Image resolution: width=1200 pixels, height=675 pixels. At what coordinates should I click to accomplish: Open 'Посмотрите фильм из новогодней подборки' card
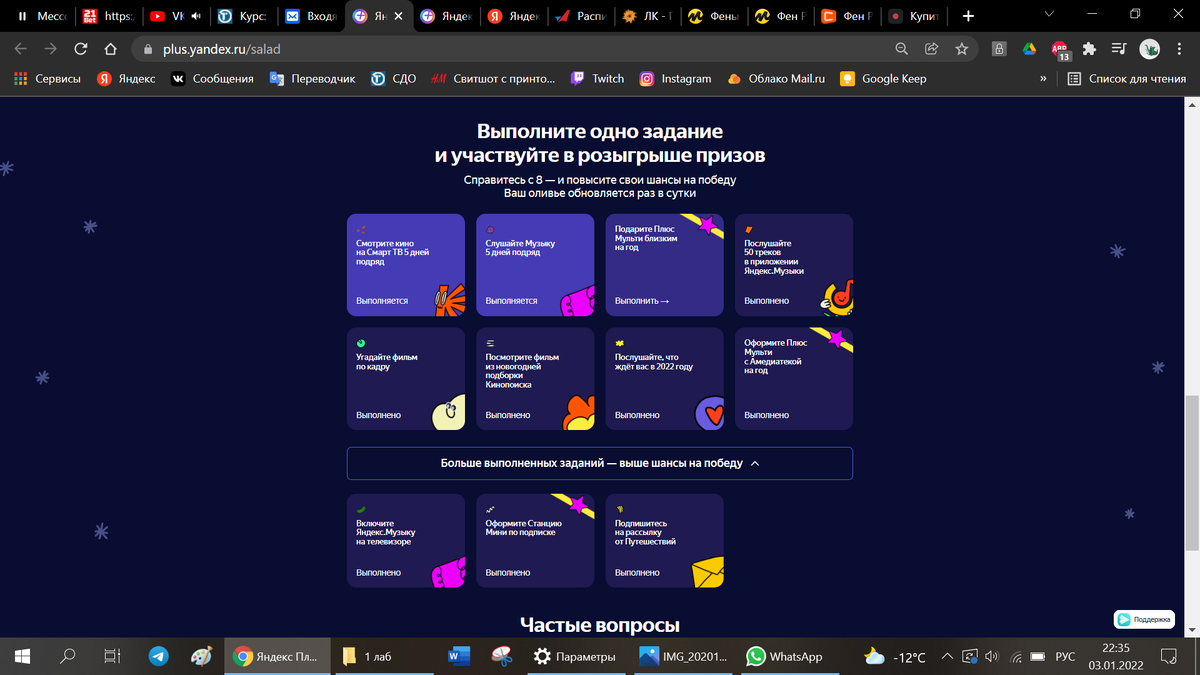tap(535, 379)
